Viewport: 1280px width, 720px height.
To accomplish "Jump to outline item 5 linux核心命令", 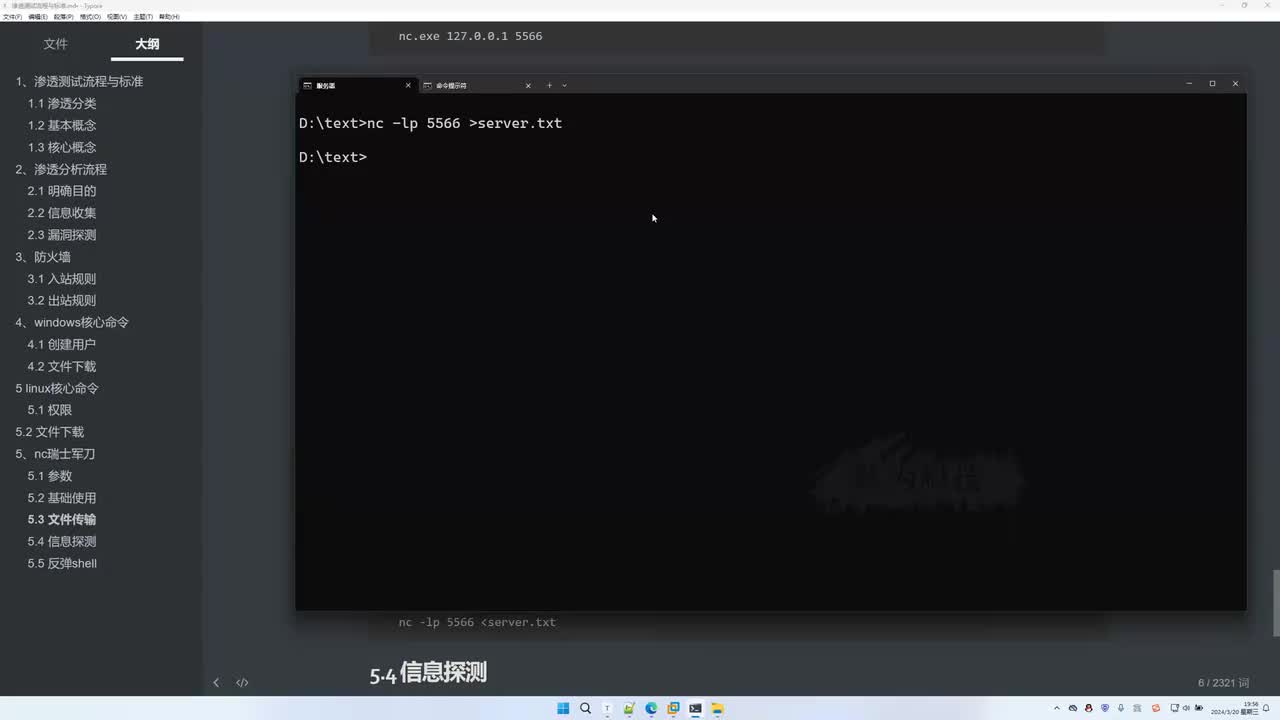I will (57, 388).
